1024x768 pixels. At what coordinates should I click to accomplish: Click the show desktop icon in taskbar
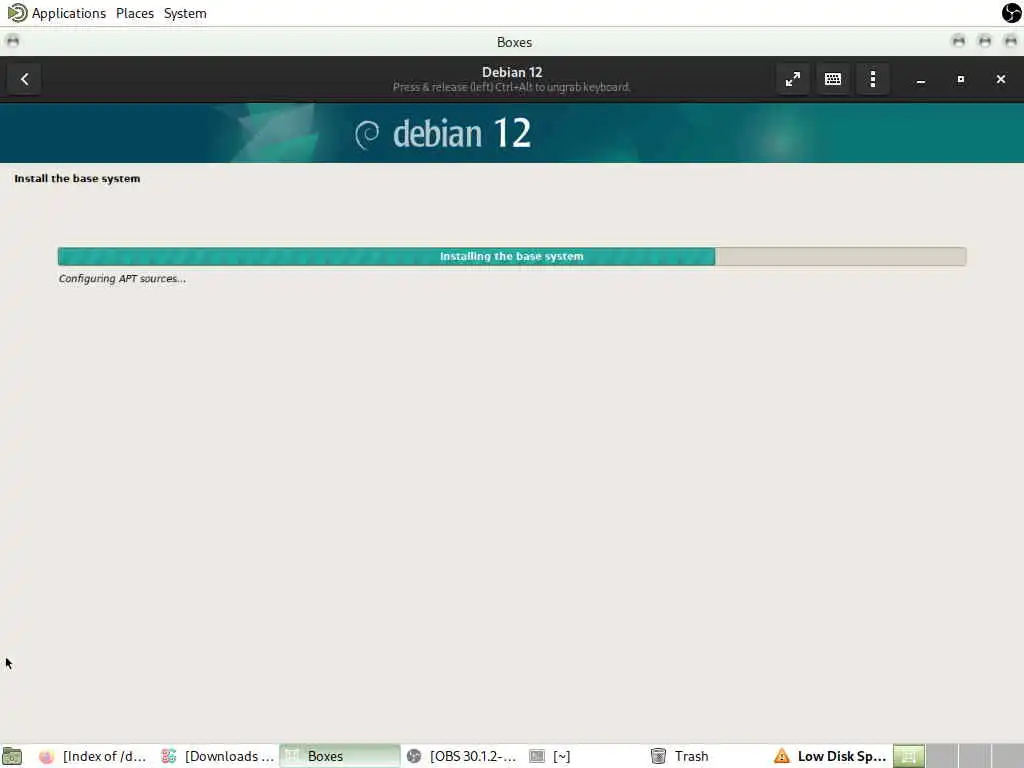[x=12, y=756]
